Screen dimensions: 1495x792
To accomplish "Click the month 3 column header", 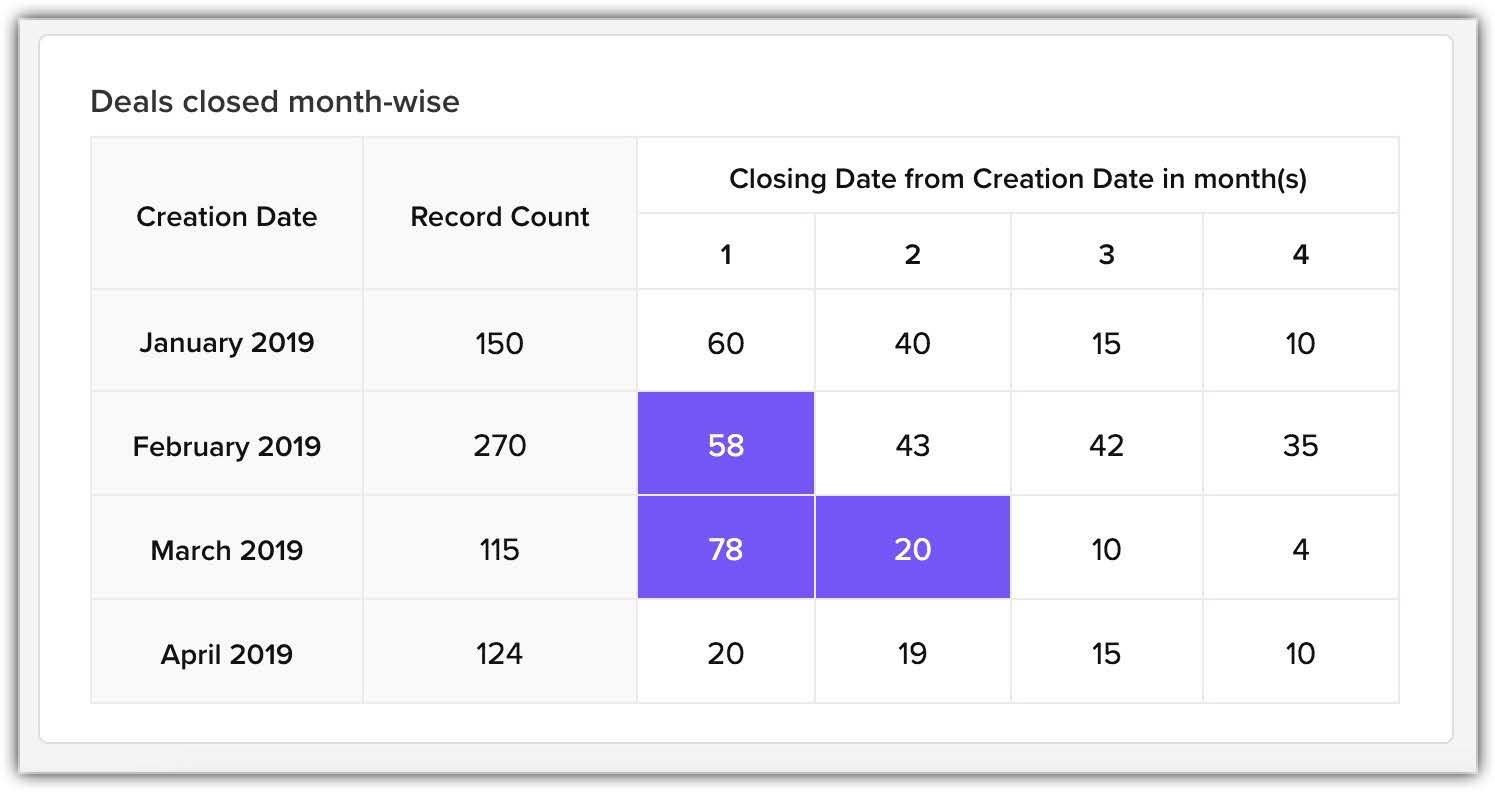I will (1106, 254).
